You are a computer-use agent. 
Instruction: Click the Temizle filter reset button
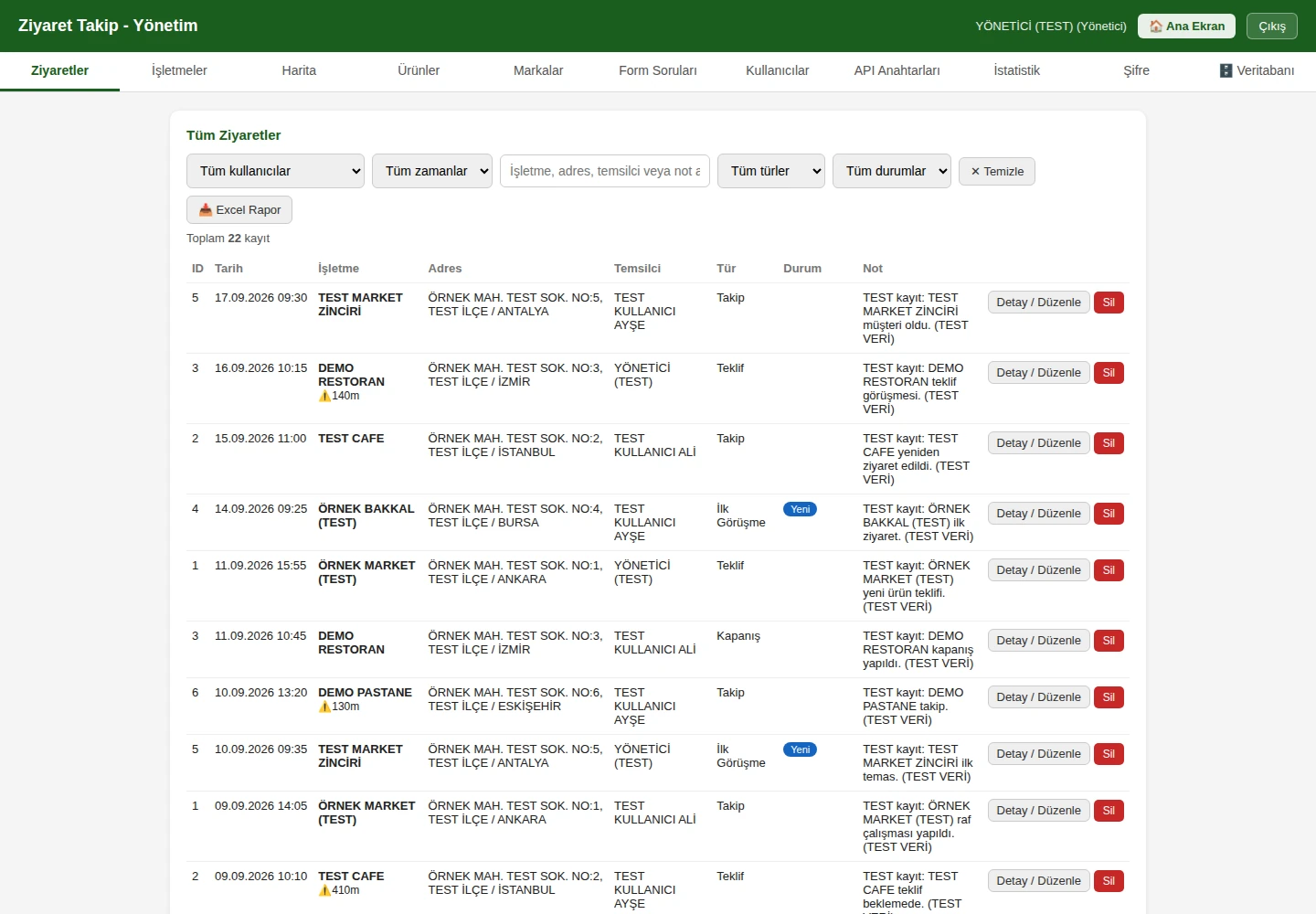pyautogui.click(x=997, y=172)
